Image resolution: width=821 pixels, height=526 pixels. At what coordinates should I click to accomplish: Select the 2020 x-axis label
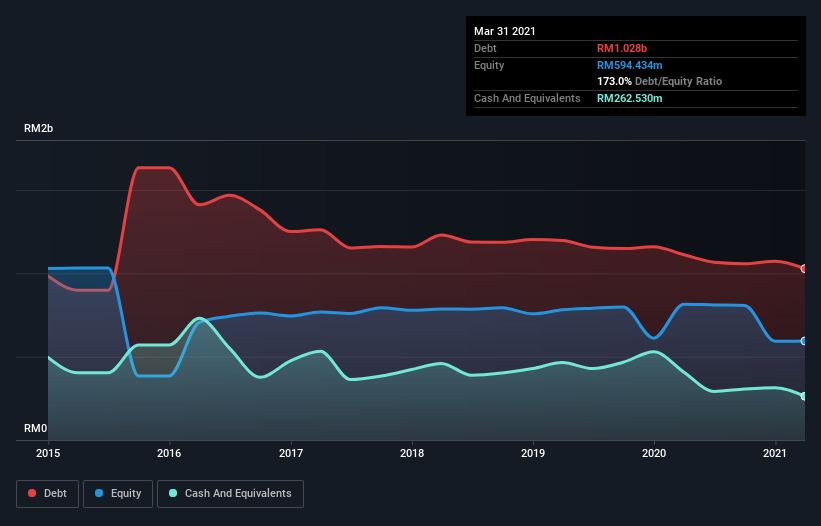pyautogui.click(x=654, y=453)
